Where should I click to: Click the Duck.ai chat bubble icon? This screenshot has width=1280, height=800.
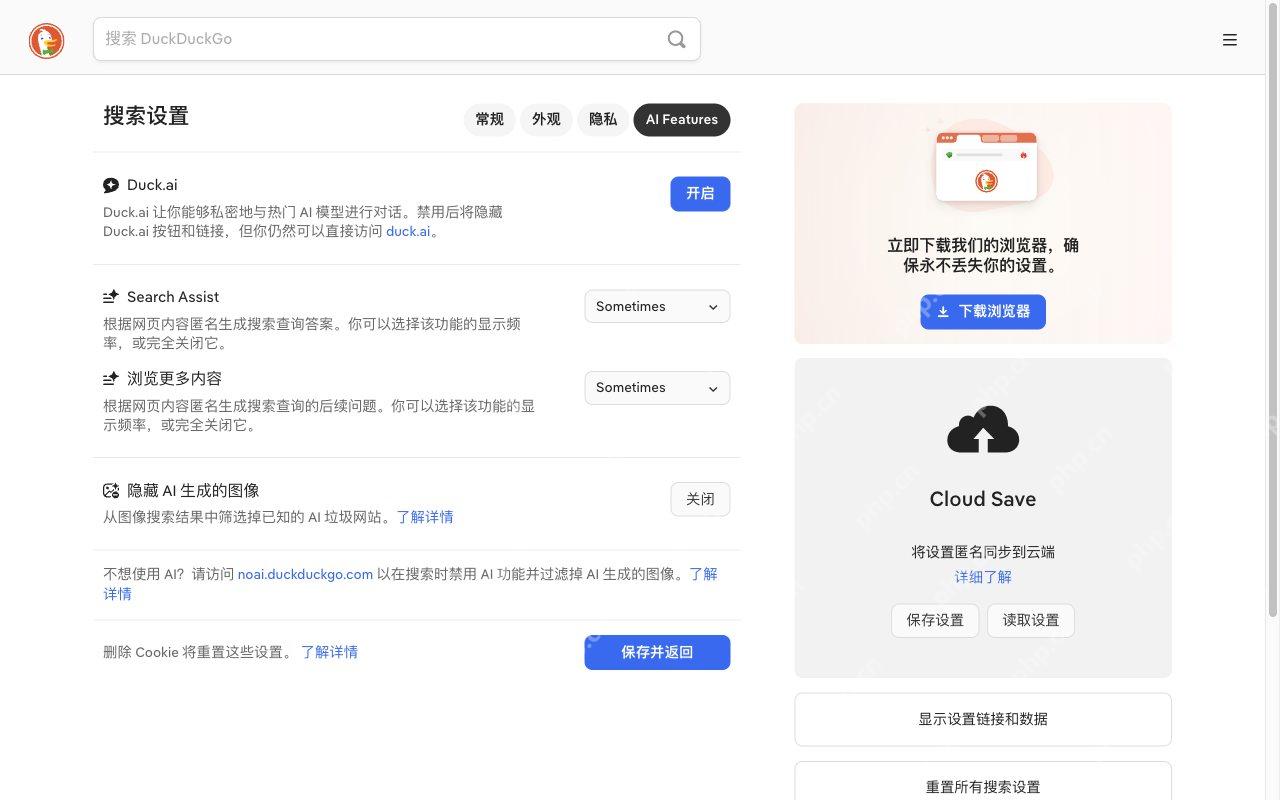111,185
